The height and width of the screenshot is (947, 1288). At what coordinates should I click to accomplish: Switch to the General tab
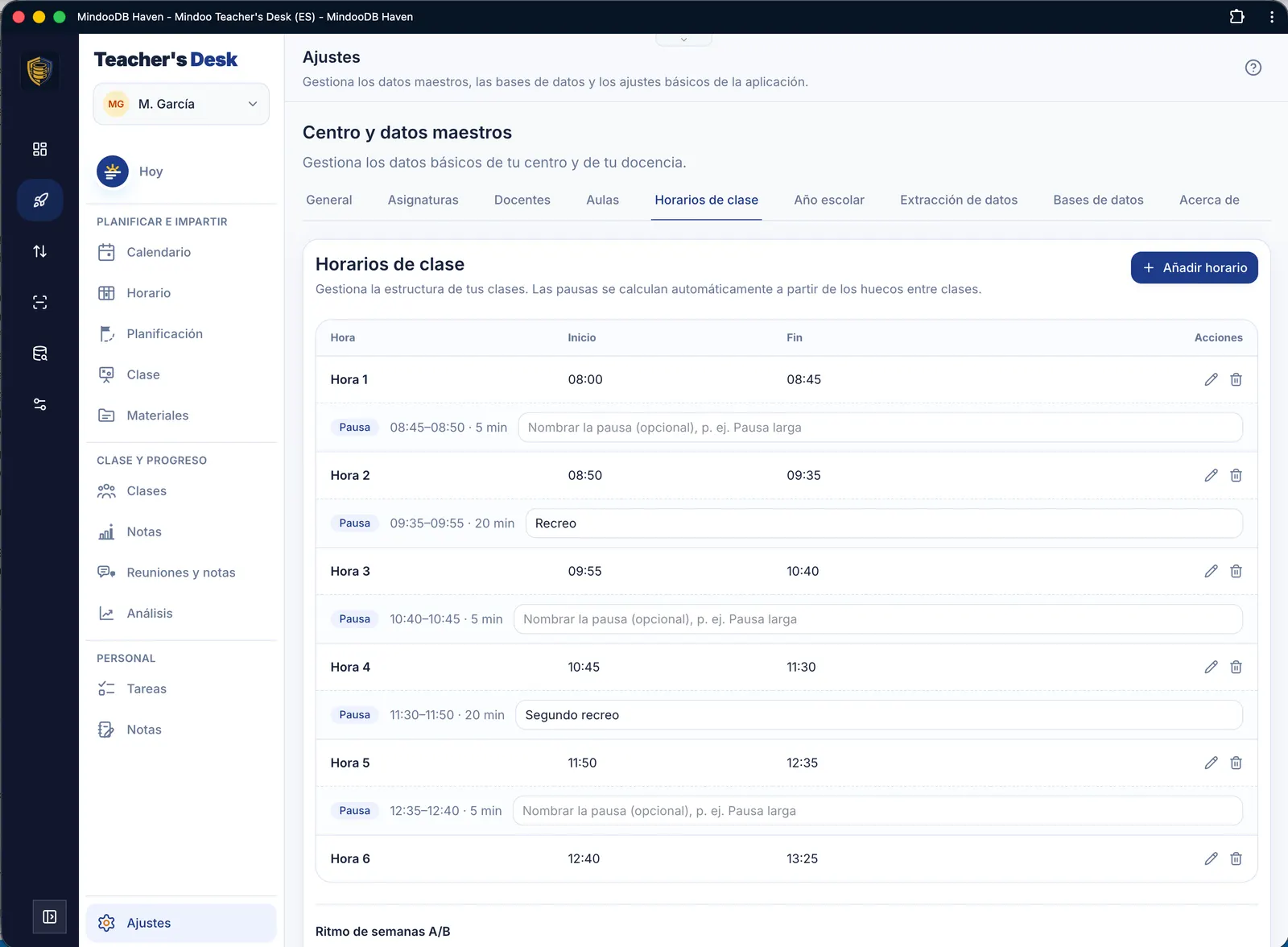pos(328,200)
